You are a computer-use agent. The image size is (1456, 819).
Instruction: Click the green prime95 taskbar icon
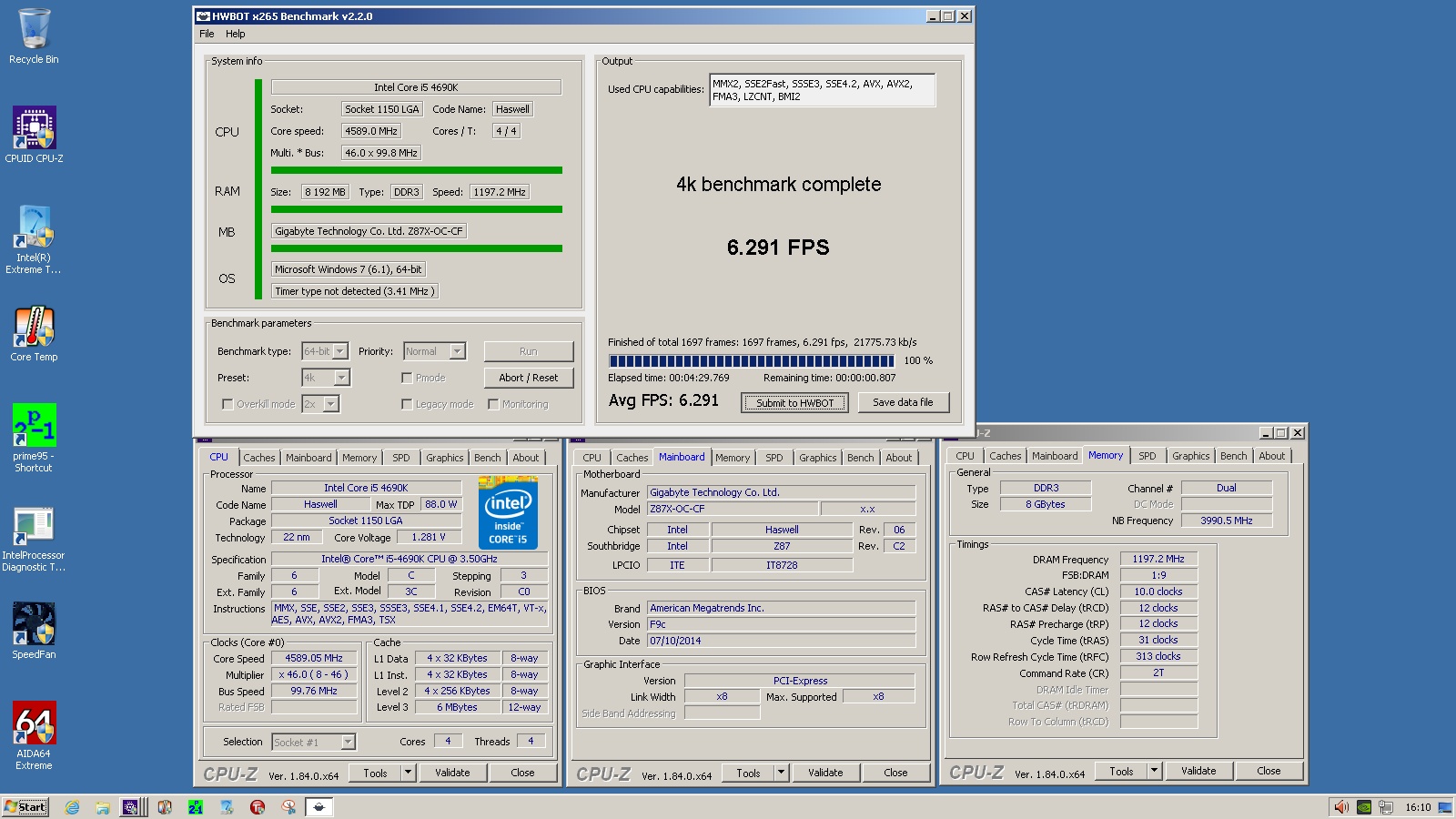[x=196, y=807]
